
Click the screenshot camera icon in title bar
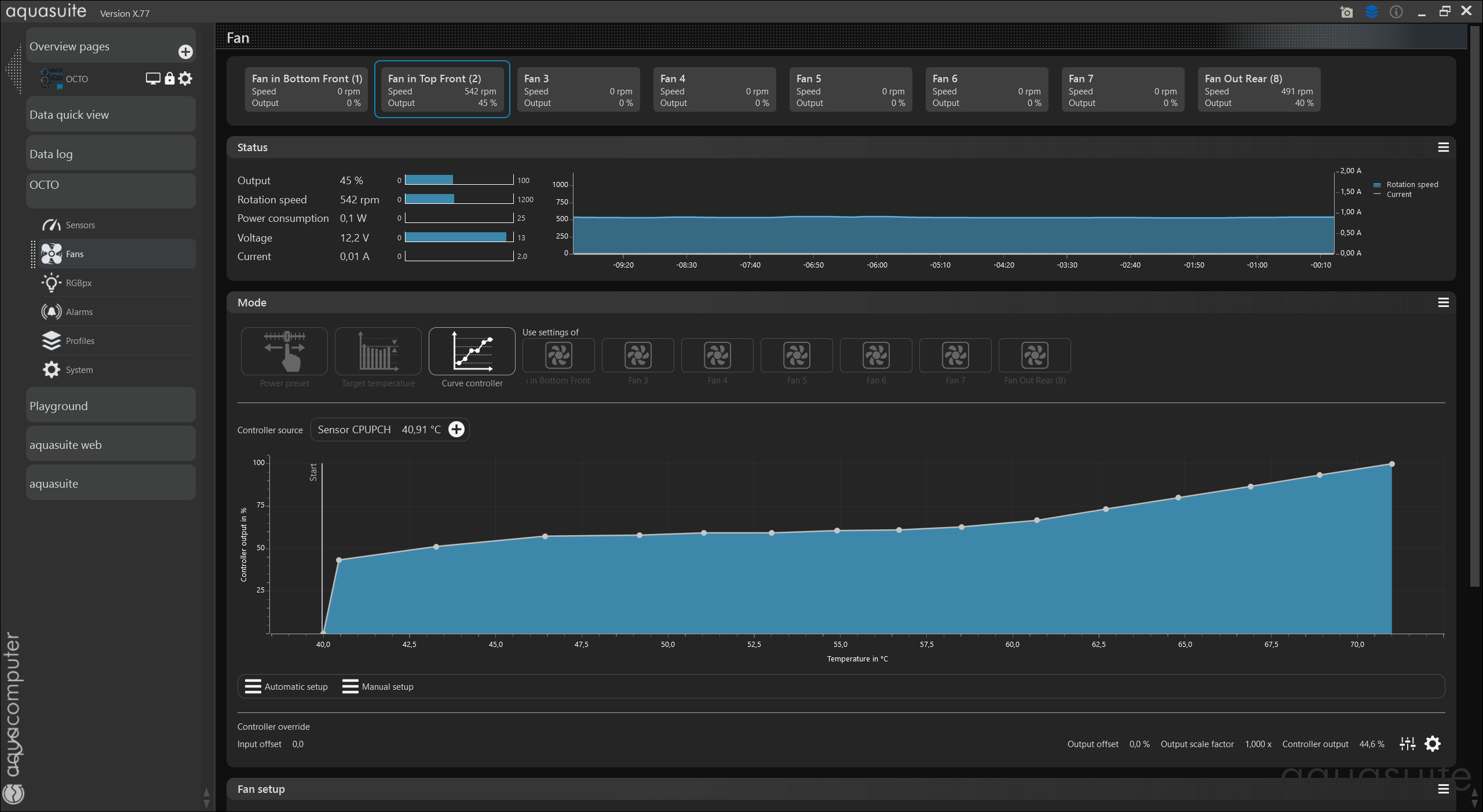pyautogui.click(x=1346, y=12)
